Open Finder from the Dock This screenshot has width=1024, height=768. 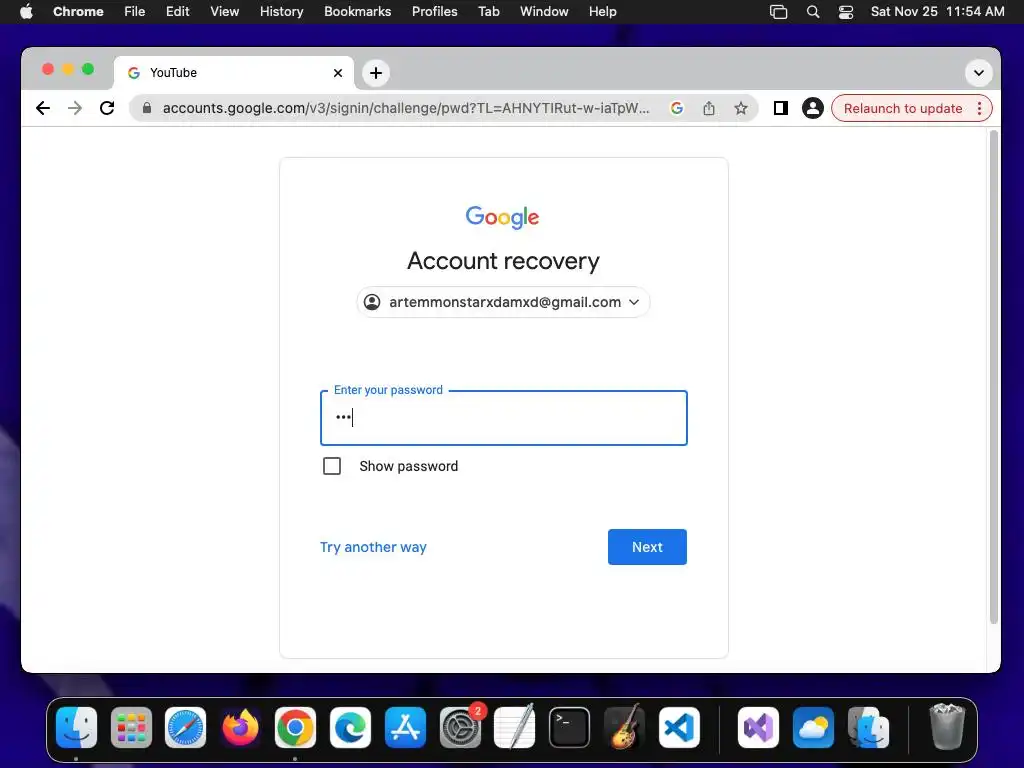tap(76, 728)
